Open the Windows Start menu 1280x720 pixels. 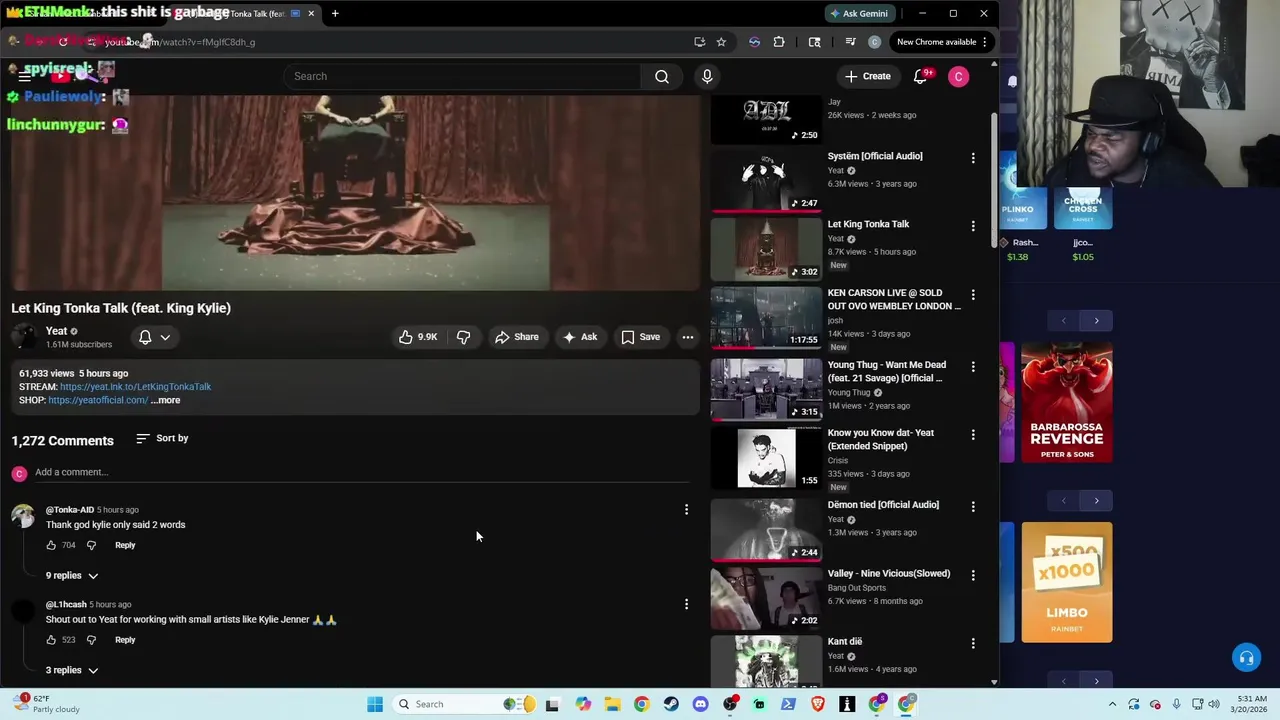375,704
